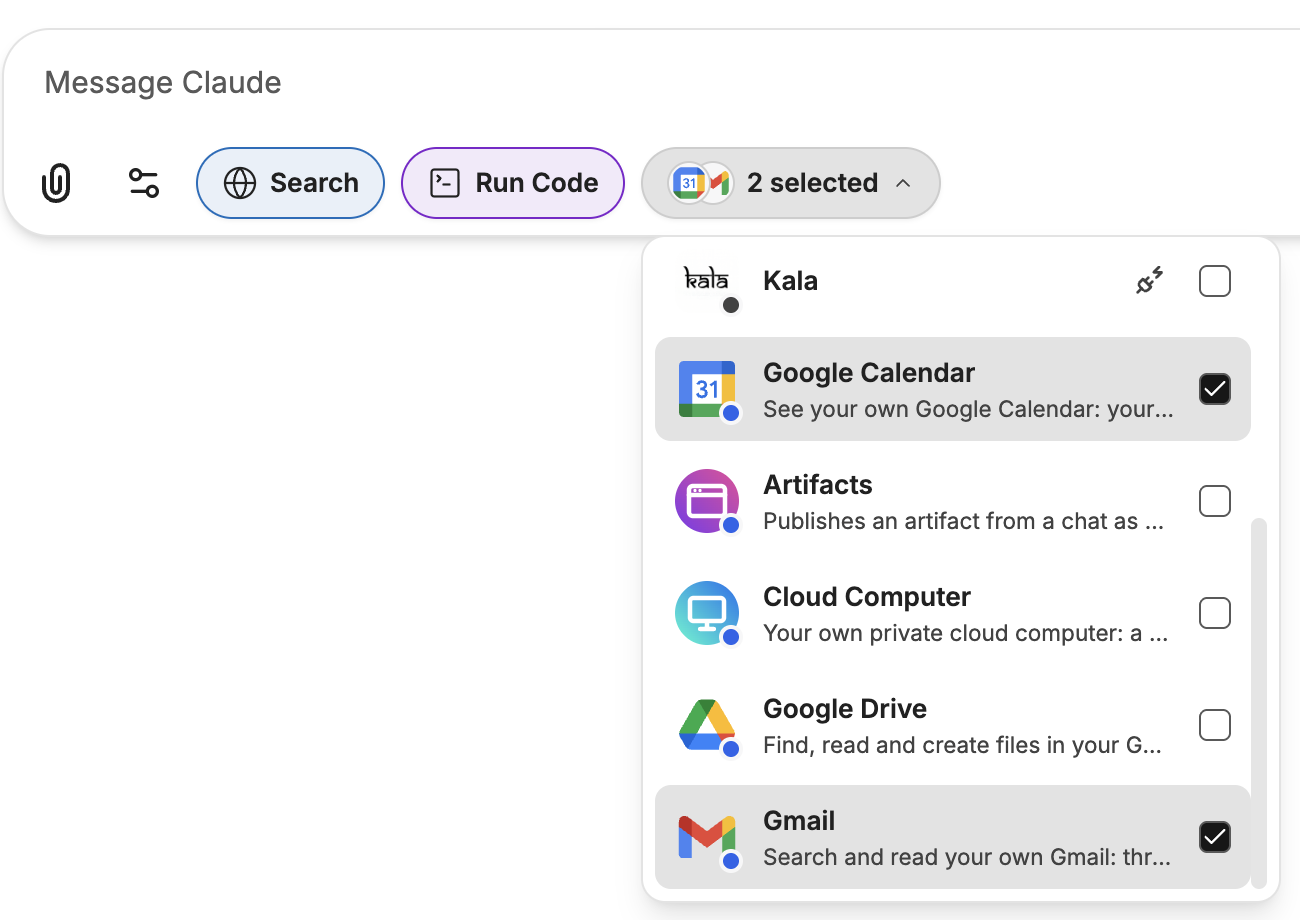Click the Cloud Computer monitor icon

[x=707, y=613]
